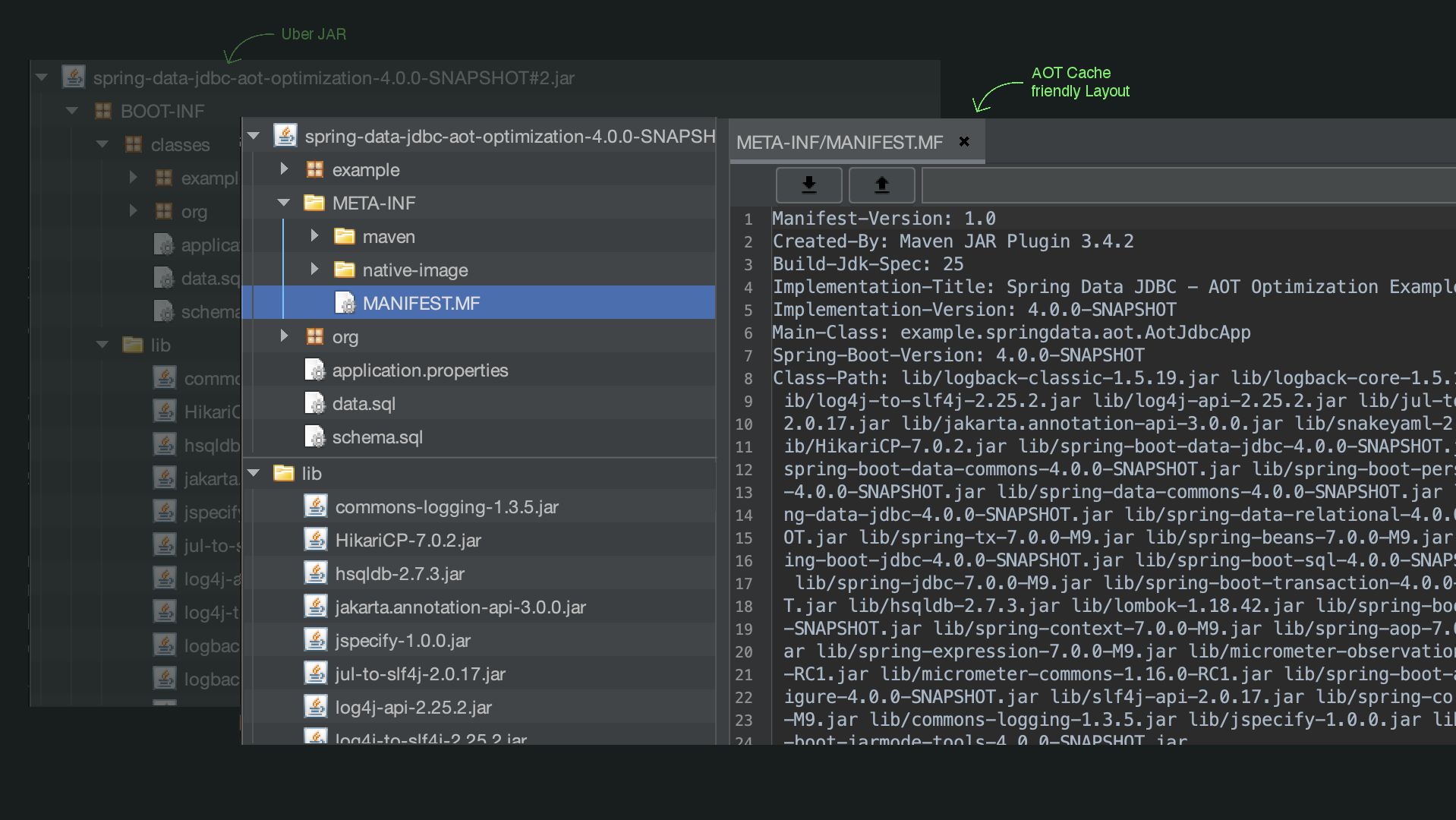1456x820 pixels.
Task: Click the hsqldb-2.7.3.jar jar icon
Action: pos(315,573)
